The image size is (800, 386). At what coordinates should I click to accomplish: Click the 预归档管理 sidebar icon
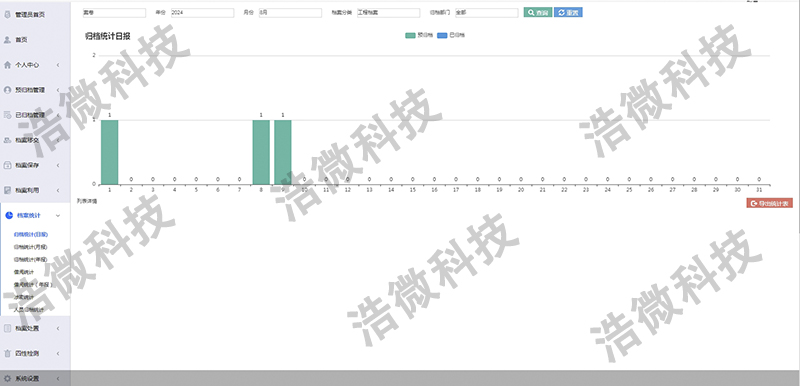7,90
